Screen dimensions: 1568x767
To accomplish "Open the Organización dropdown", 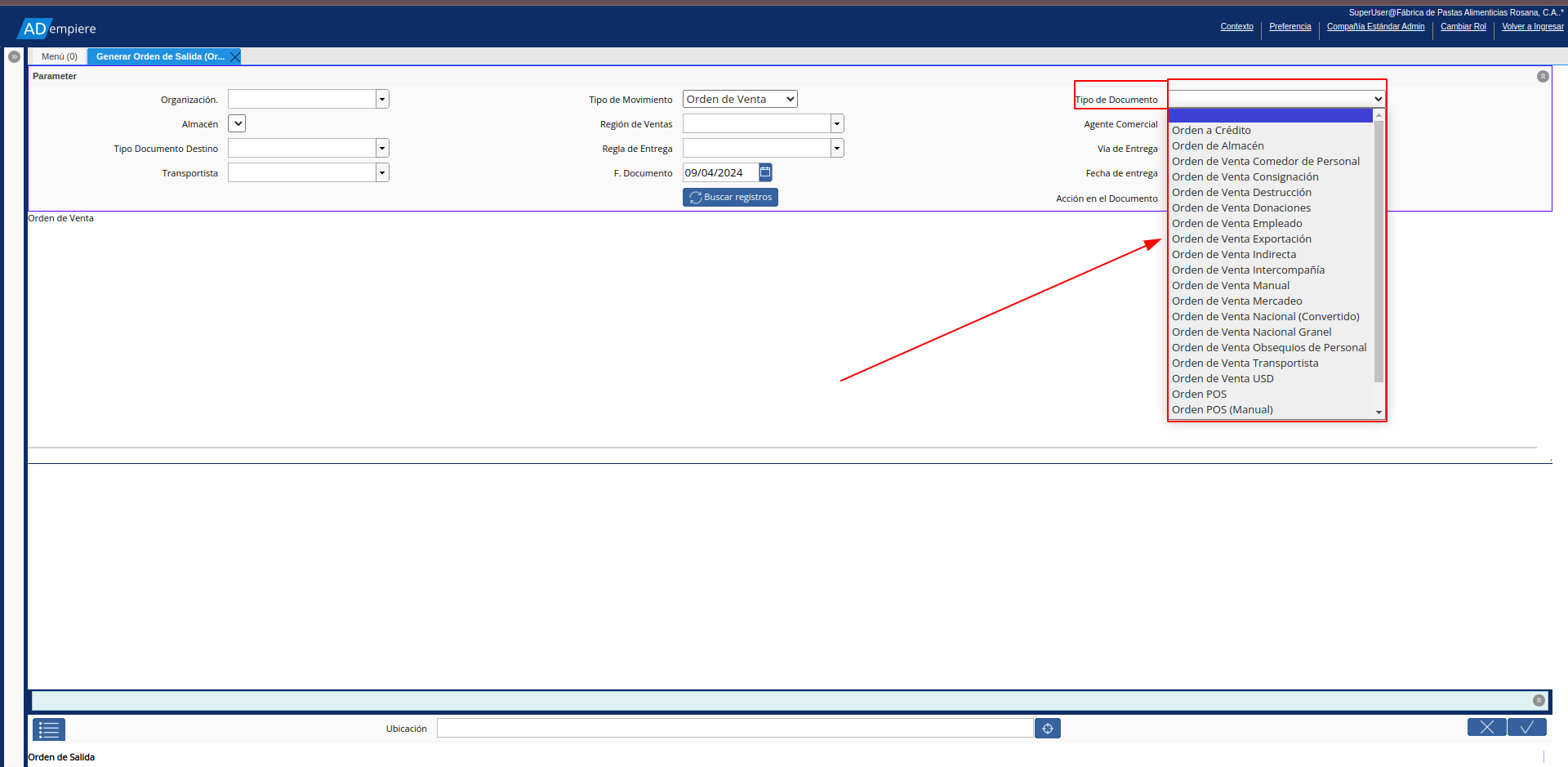I will pos(382,99).
